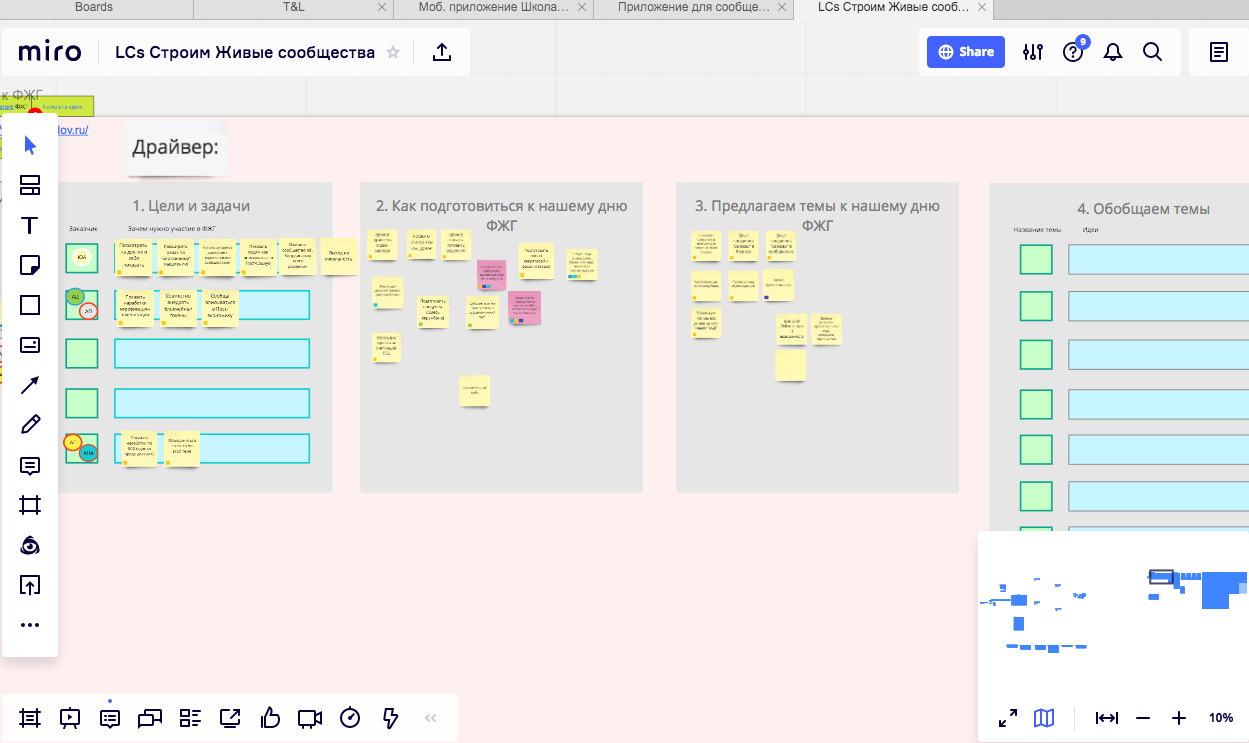
Task: Select the cursor tool in left toolbar
Action: tap(30, 146)
